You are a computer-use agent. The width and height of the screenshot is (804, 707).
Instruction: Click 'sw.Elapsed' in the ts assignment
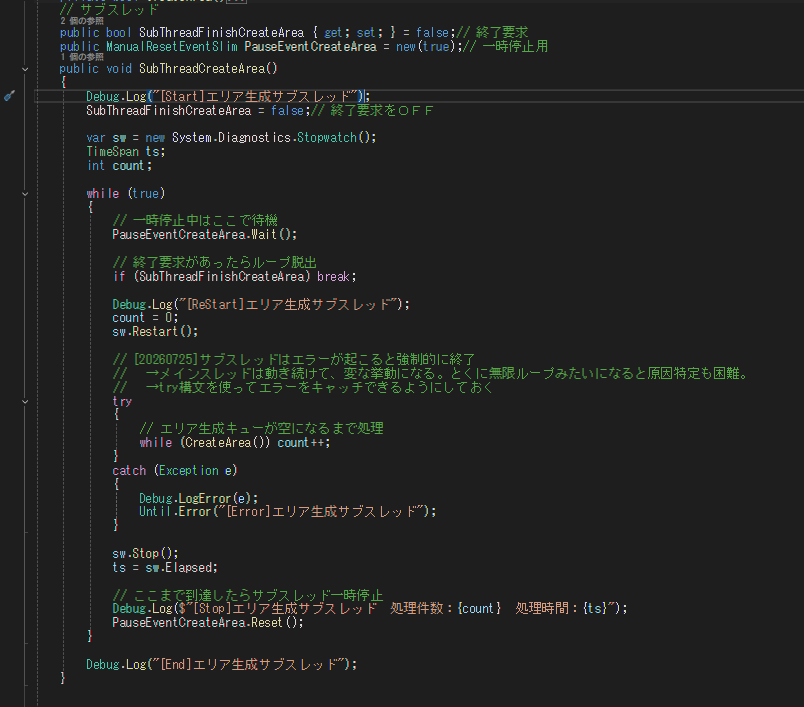click(x=178, y=568)
